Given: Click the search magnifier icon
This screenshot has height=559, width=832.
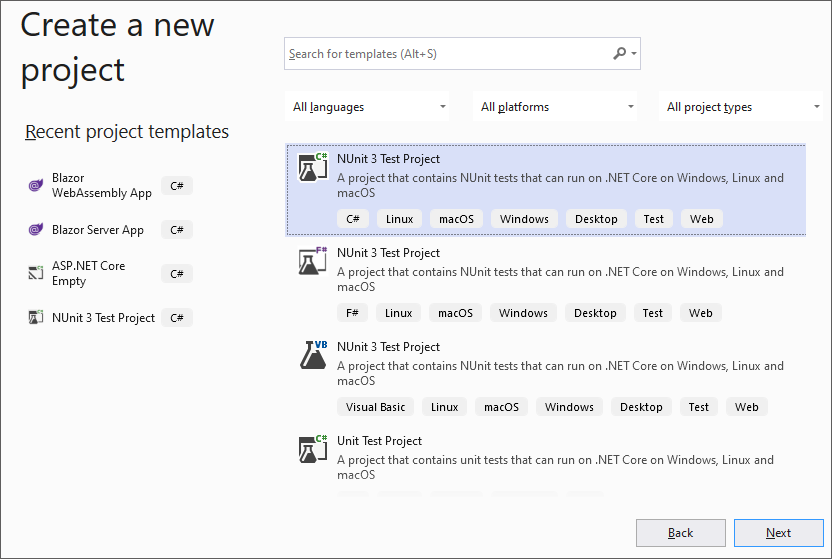Looking at the screenshot, I should pyautogui.click(x=619, y=53).
